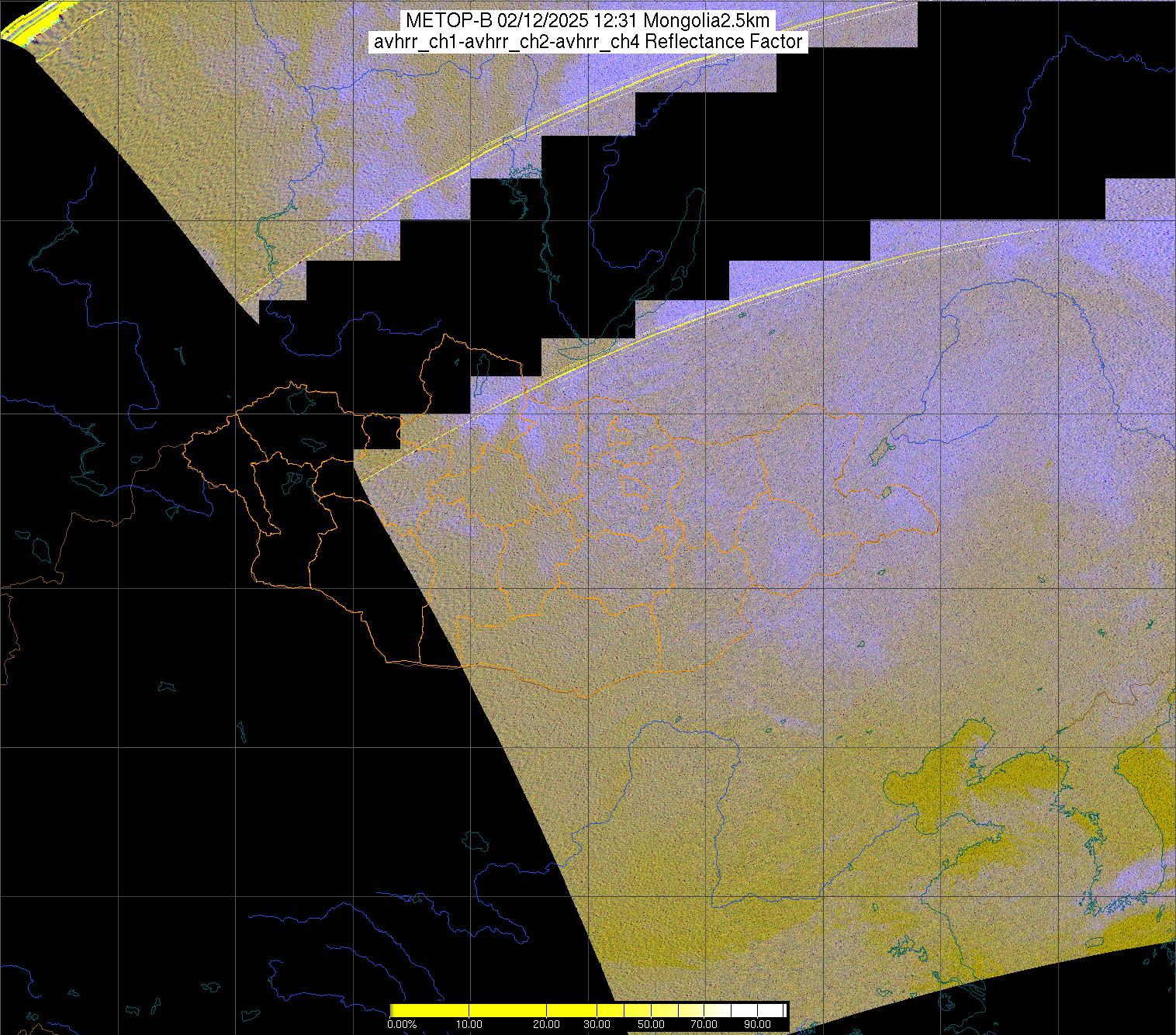Click the METOP-B date and time title line
The image size is (1176, 1035).
pos(587,21)
